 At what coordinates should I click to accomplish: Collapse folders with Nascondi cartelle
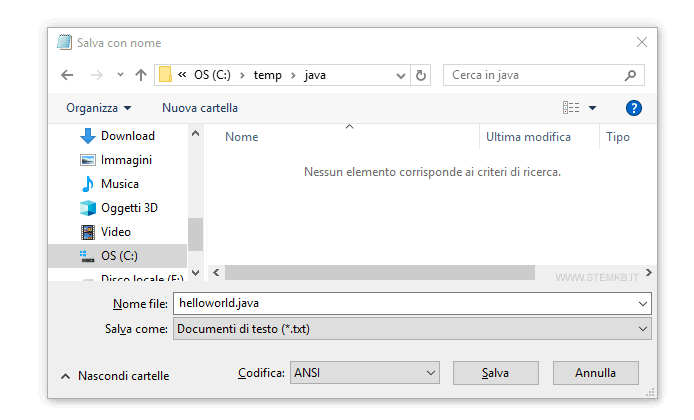click(x=115, y=376)
